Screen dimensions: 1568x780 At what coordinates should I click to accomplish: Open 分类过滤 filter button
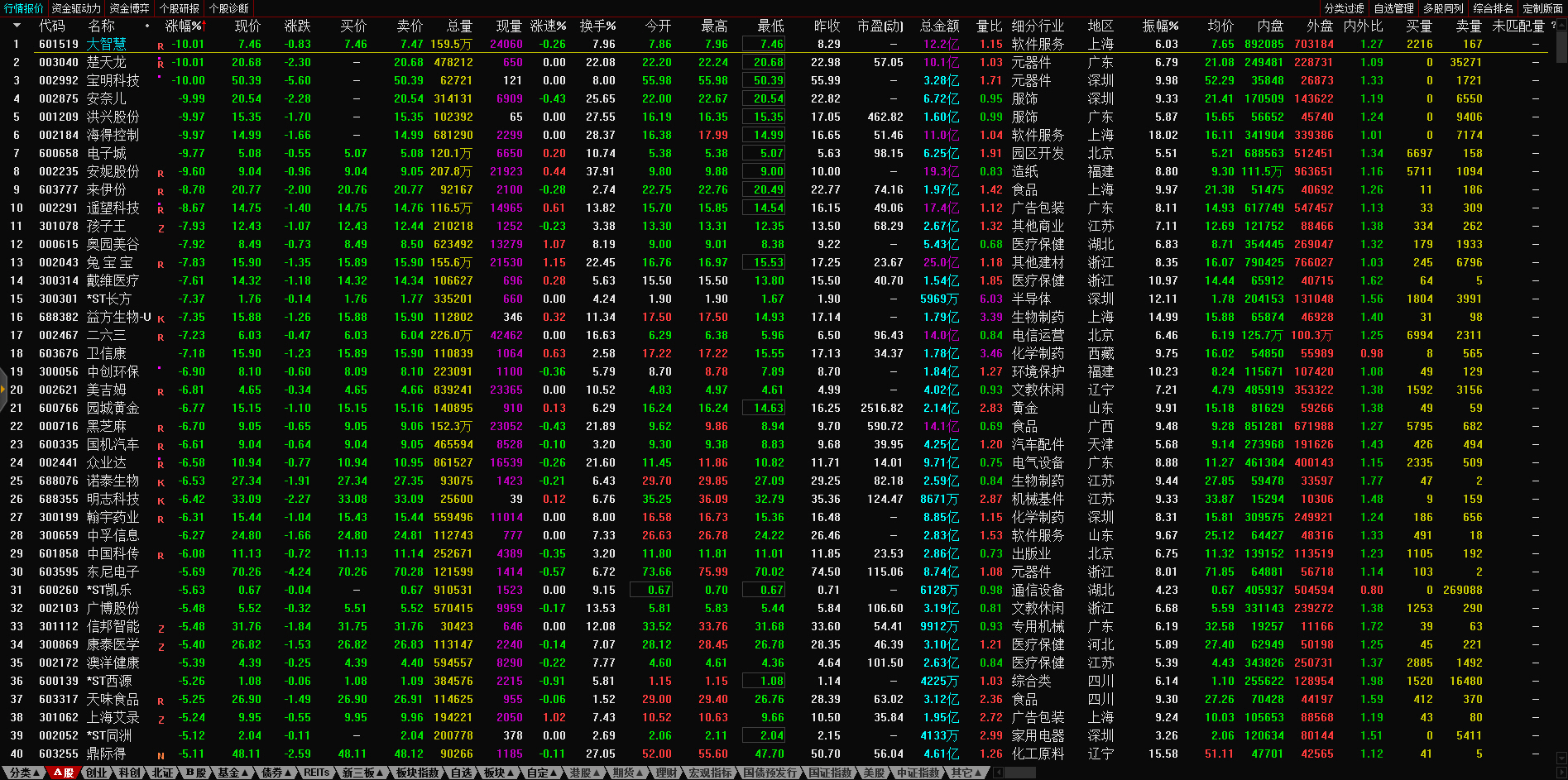1344,8
